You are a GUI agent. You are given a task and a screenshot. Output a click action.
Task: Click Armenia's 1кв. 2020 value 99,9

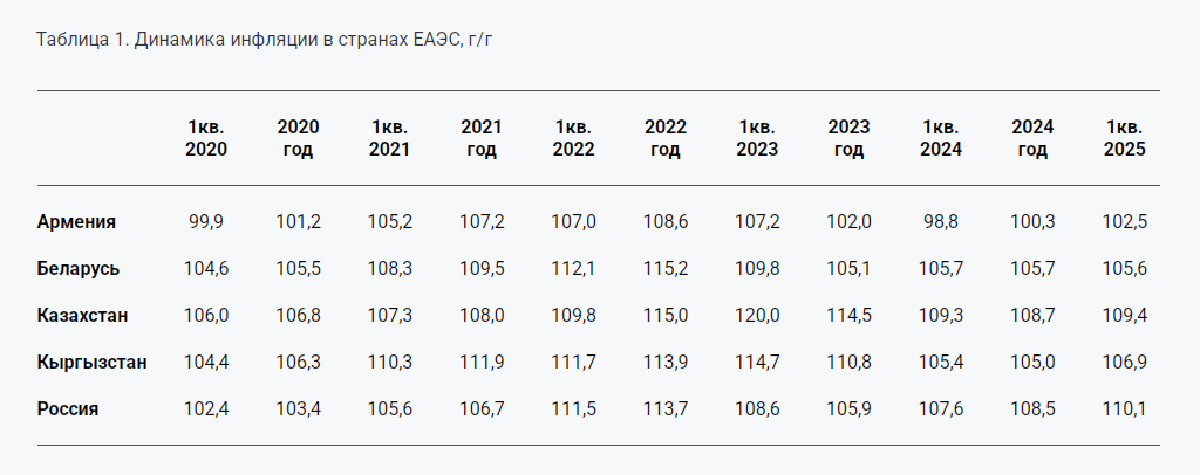tap(206, 222)
